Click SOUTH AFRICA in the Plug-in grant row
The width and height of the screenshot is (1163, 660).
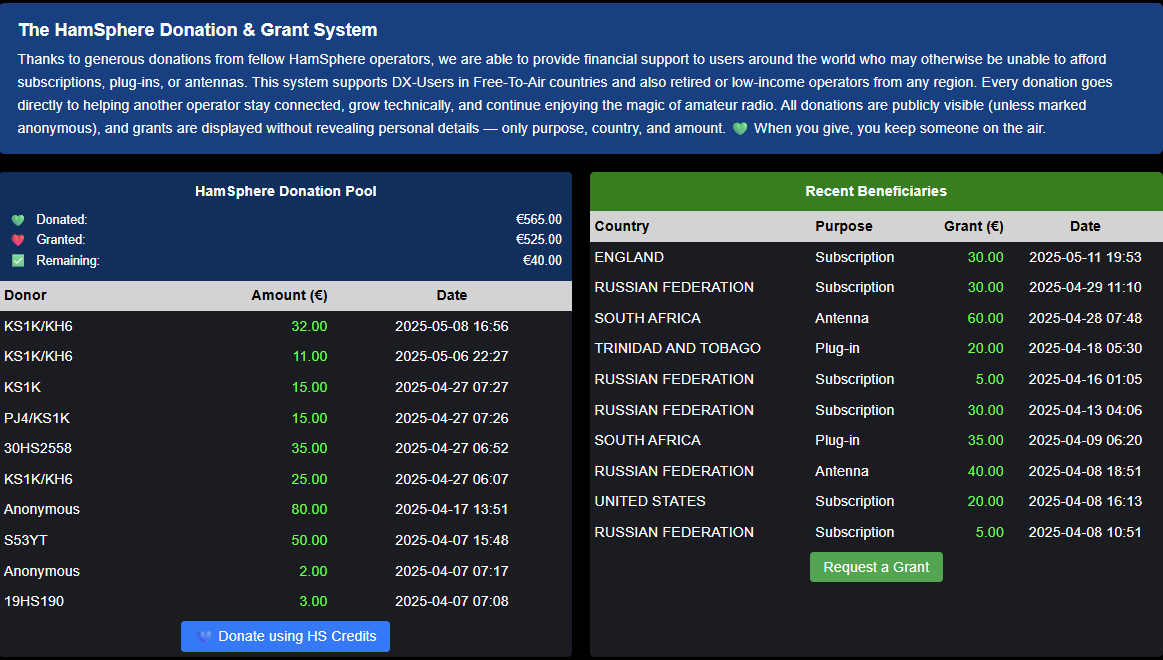(648, 440)
